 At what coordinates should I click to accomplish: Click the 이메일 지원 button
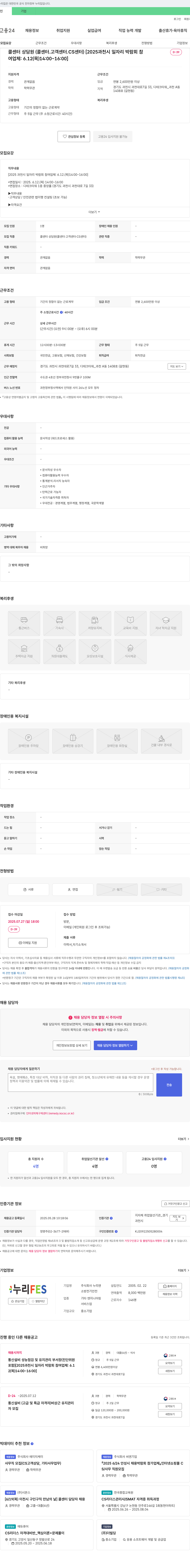click(28, 943)
